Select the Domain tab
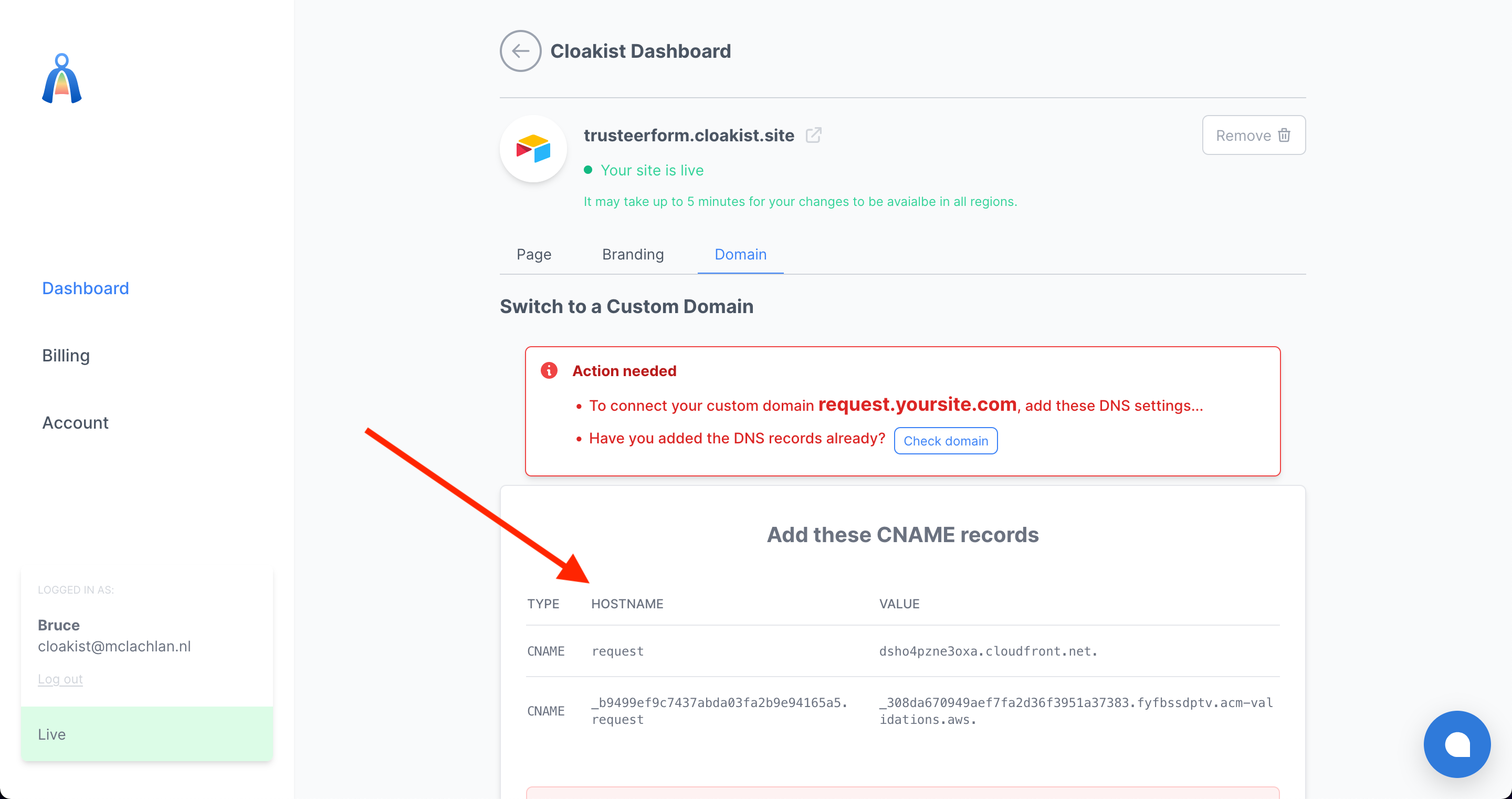 click(740, 254)
